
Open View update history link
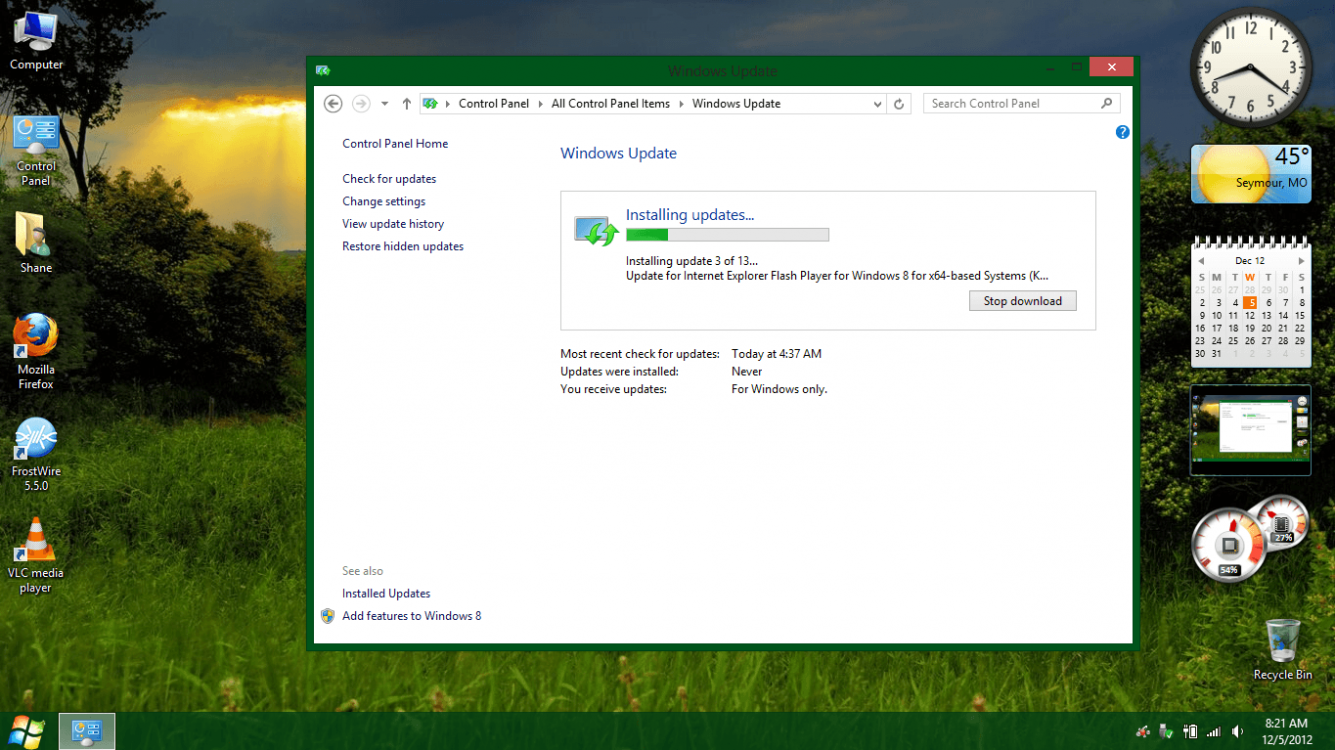pyautogui.click(x=393, y=224)
